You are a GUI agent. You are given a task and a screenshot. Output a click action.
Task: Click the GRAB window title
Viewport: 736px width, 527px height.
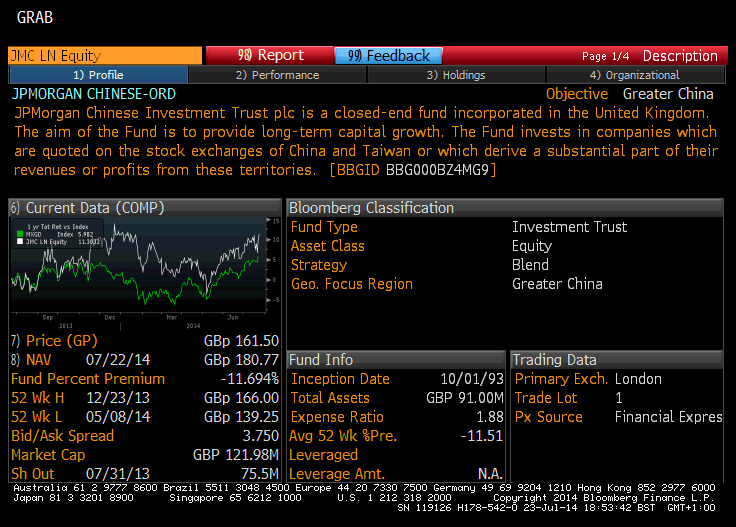coord(35,18)
